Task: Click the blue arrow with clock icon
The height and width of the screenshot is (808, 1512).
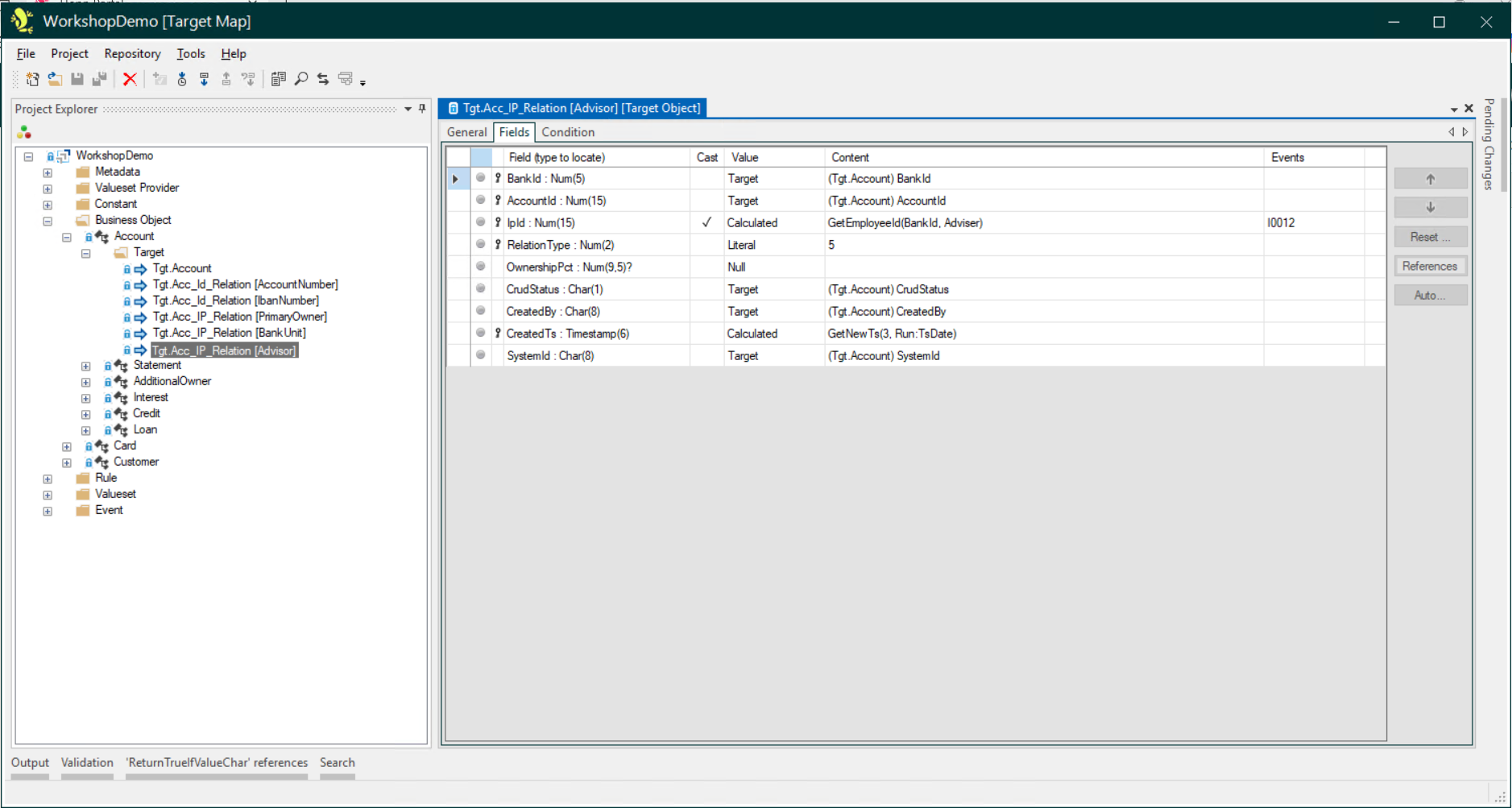Action: pyautogui.click(x=182, y=79)
